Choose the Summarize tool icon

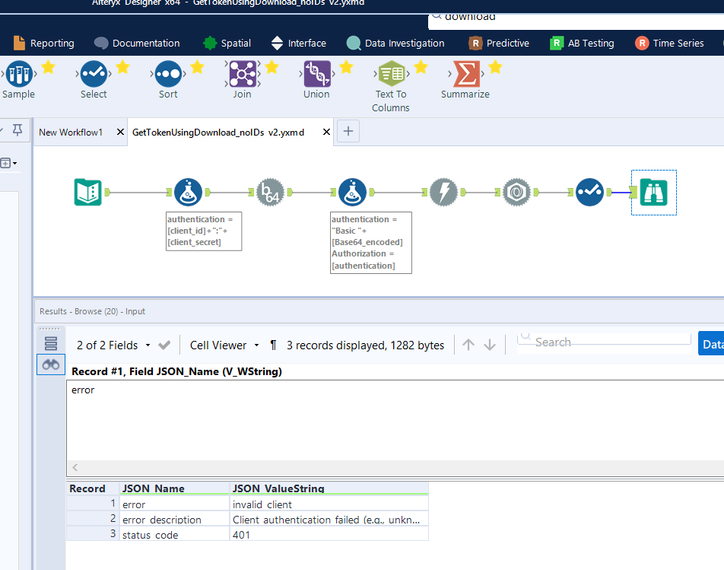tap(466, 74)
